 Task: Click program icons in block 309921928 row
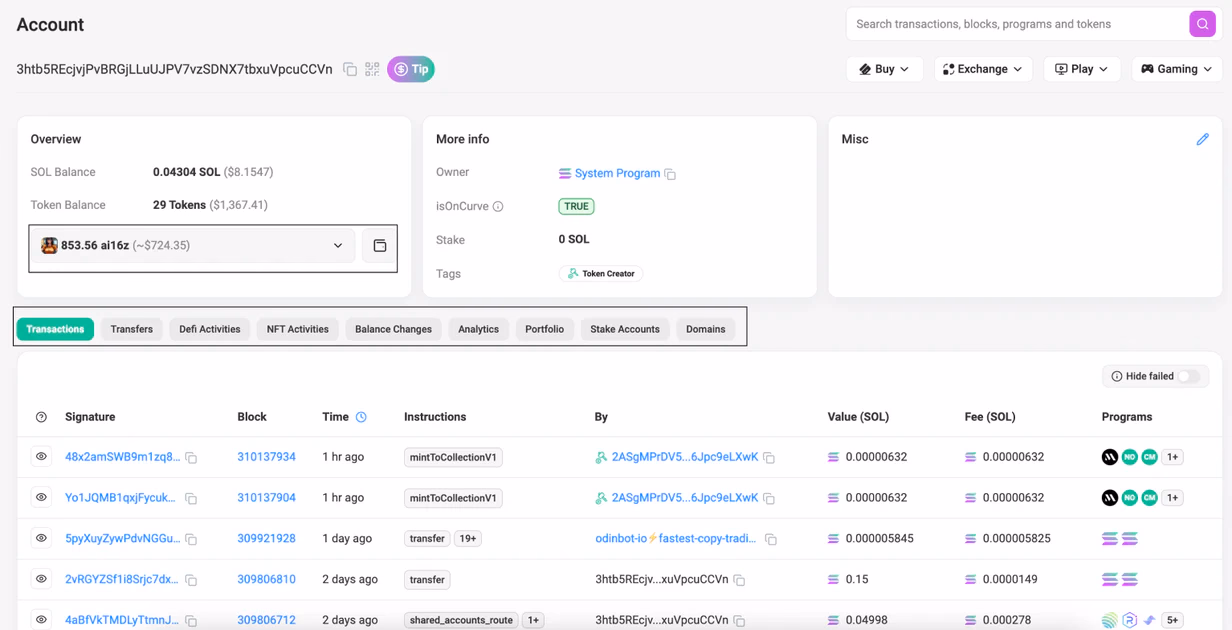(1120, 539)
